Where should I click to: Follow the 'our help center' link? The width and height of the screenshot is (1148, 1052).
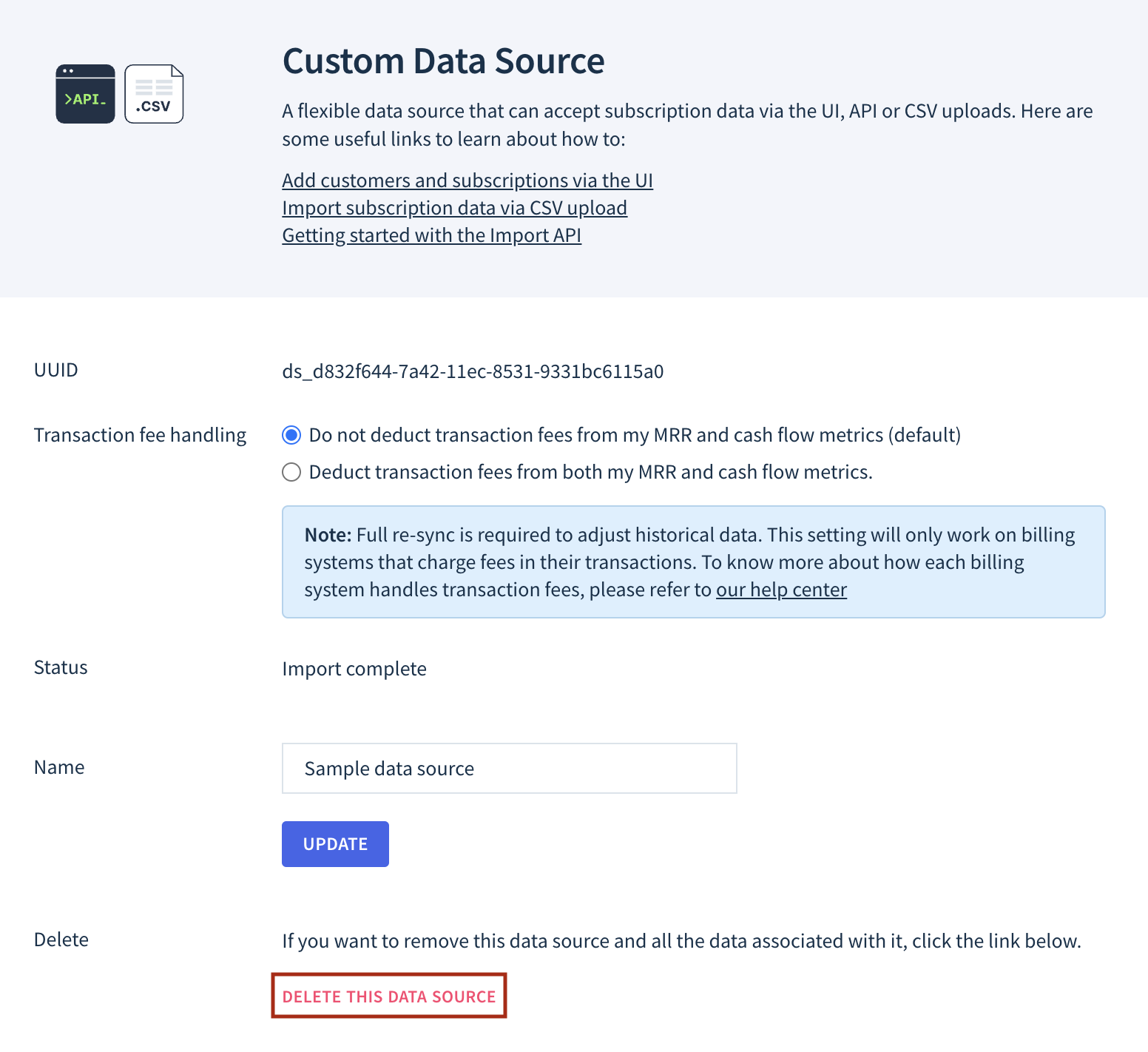(781, 590)
